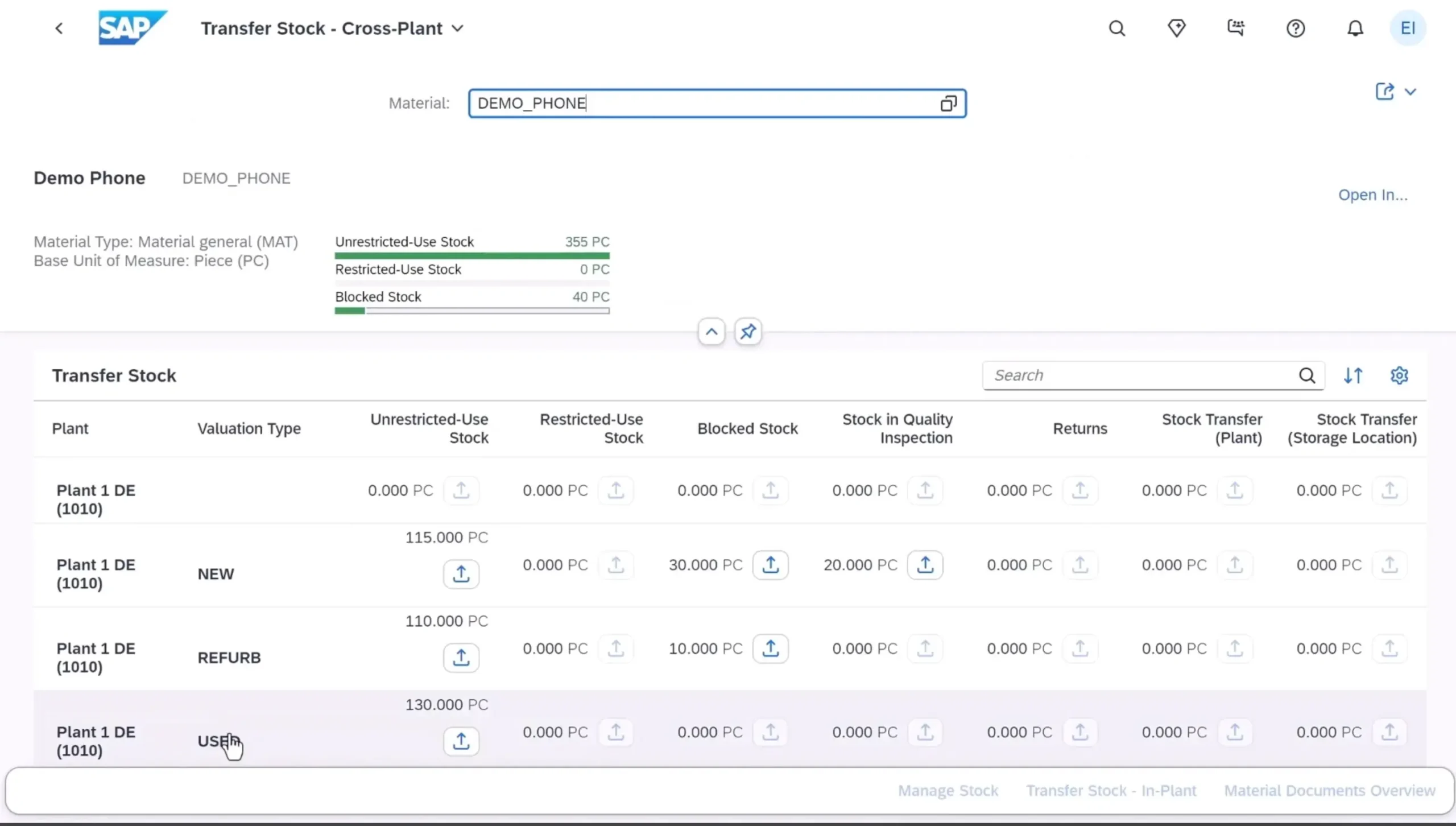Screen dimensions: 1456x826
Task: Click Stock Transfer (Plant) icon in NEW row
Action: (1234, 565)
